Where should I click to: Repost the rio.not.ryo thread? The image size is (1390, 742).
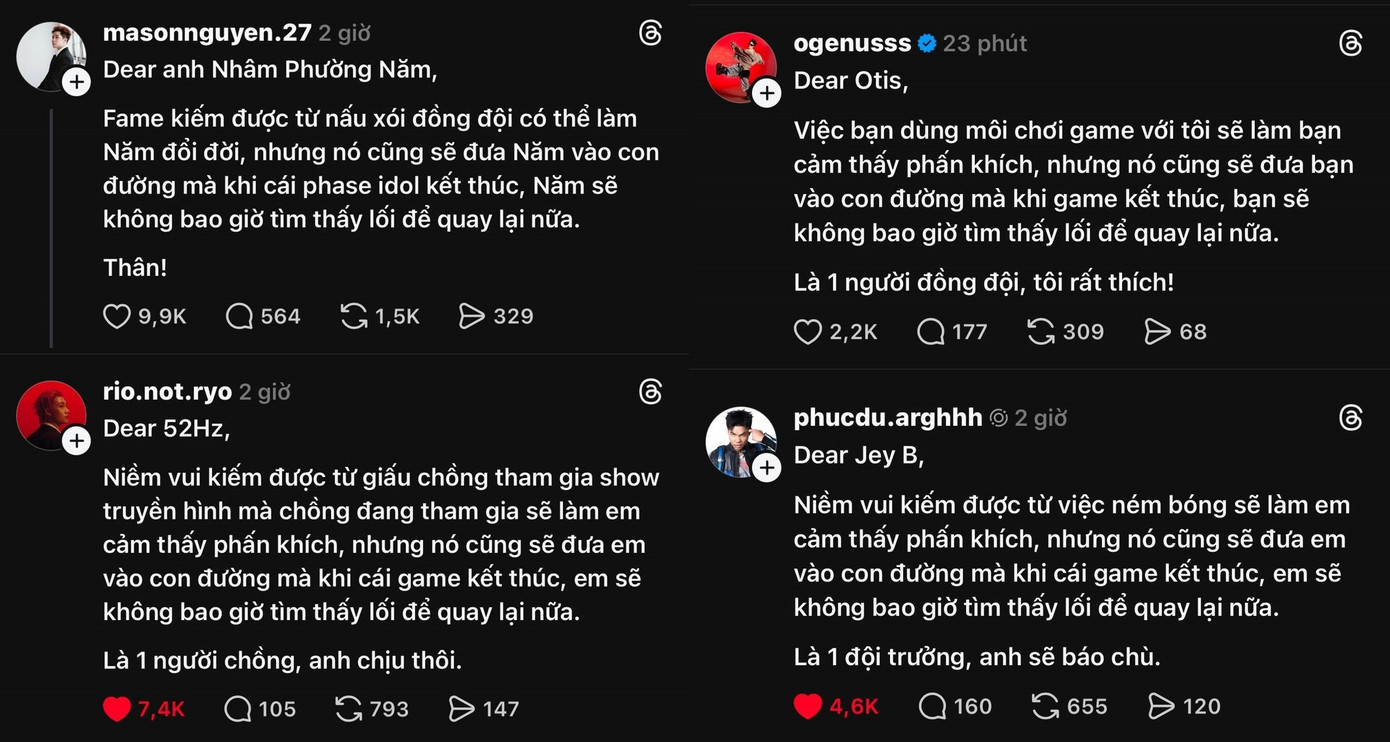[349, 709]
